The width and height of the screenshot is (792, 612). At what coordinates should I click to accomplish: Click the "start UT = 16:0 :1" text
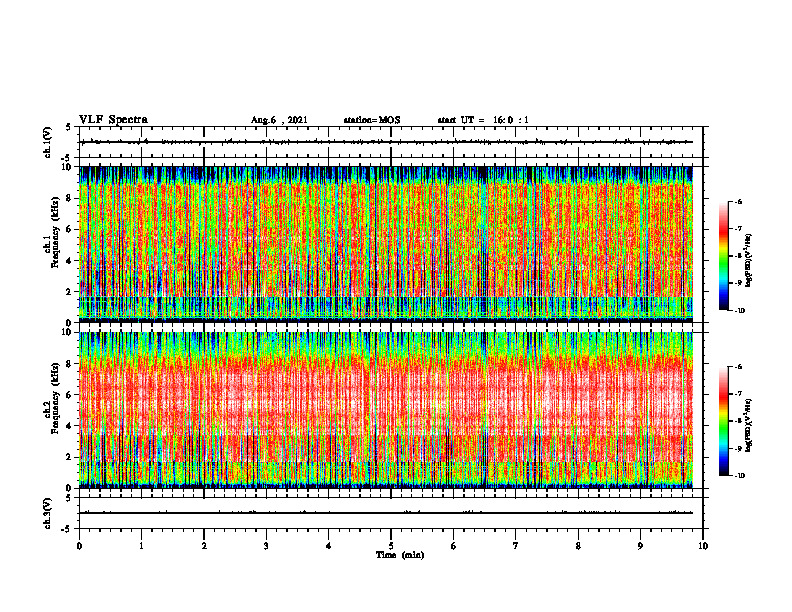click(483, 120)
